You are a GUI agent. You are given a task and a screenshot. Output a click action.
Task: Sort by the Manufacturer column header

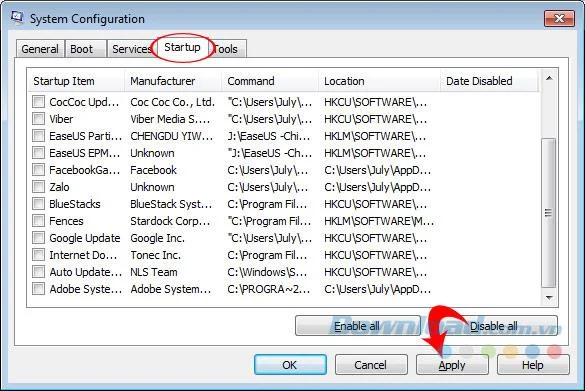[x=173, y=81]
